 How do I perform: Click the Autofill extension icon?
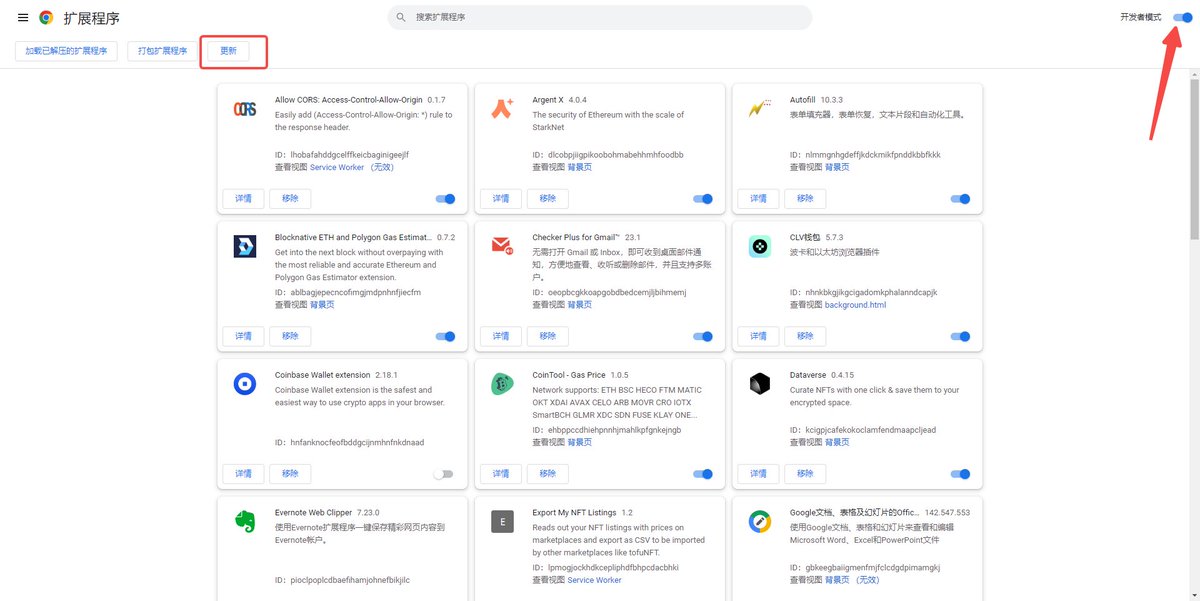tap(760, 108)
